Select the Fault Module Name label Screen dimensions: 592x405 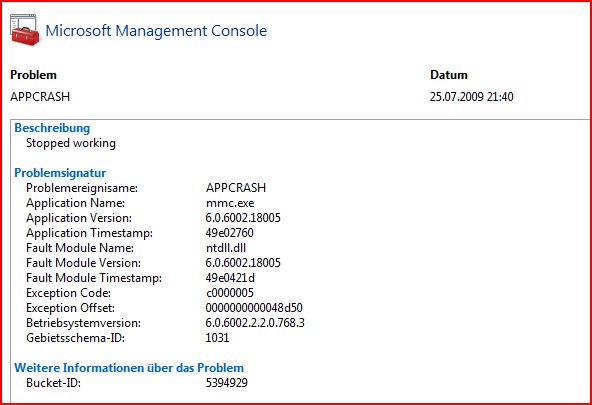pyautogui.click(x=80, y=248)
